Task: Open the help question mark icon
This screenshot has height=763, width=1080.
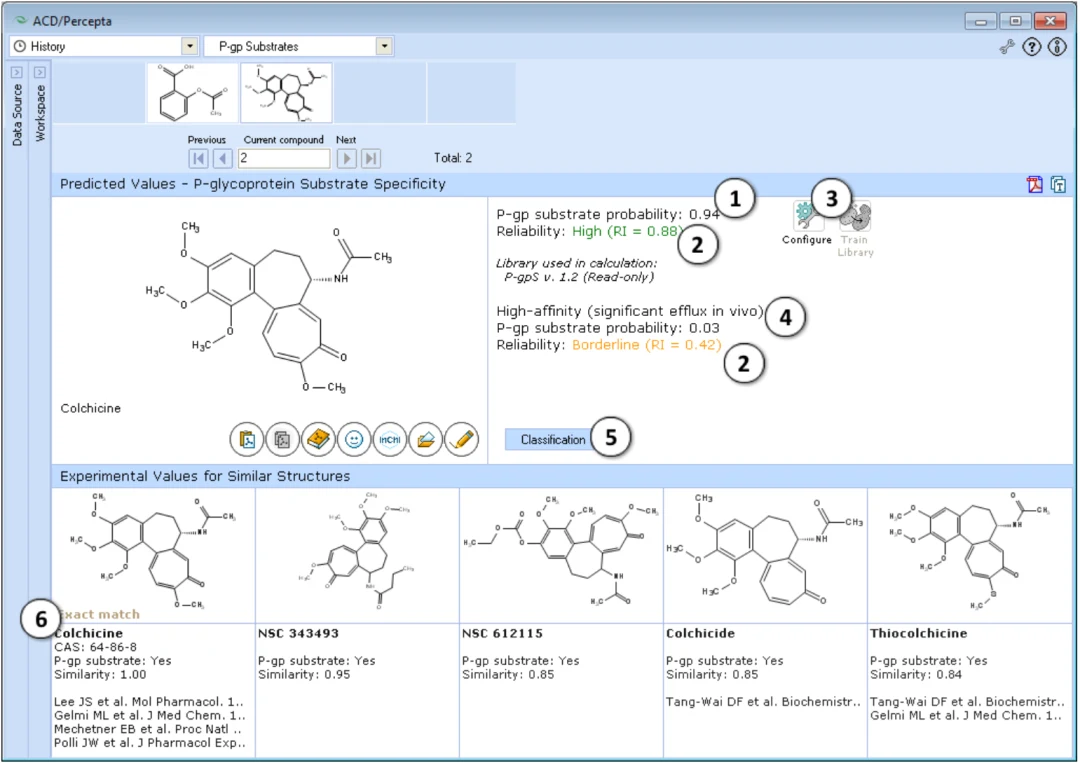Action: click(x=1031, y=47)
